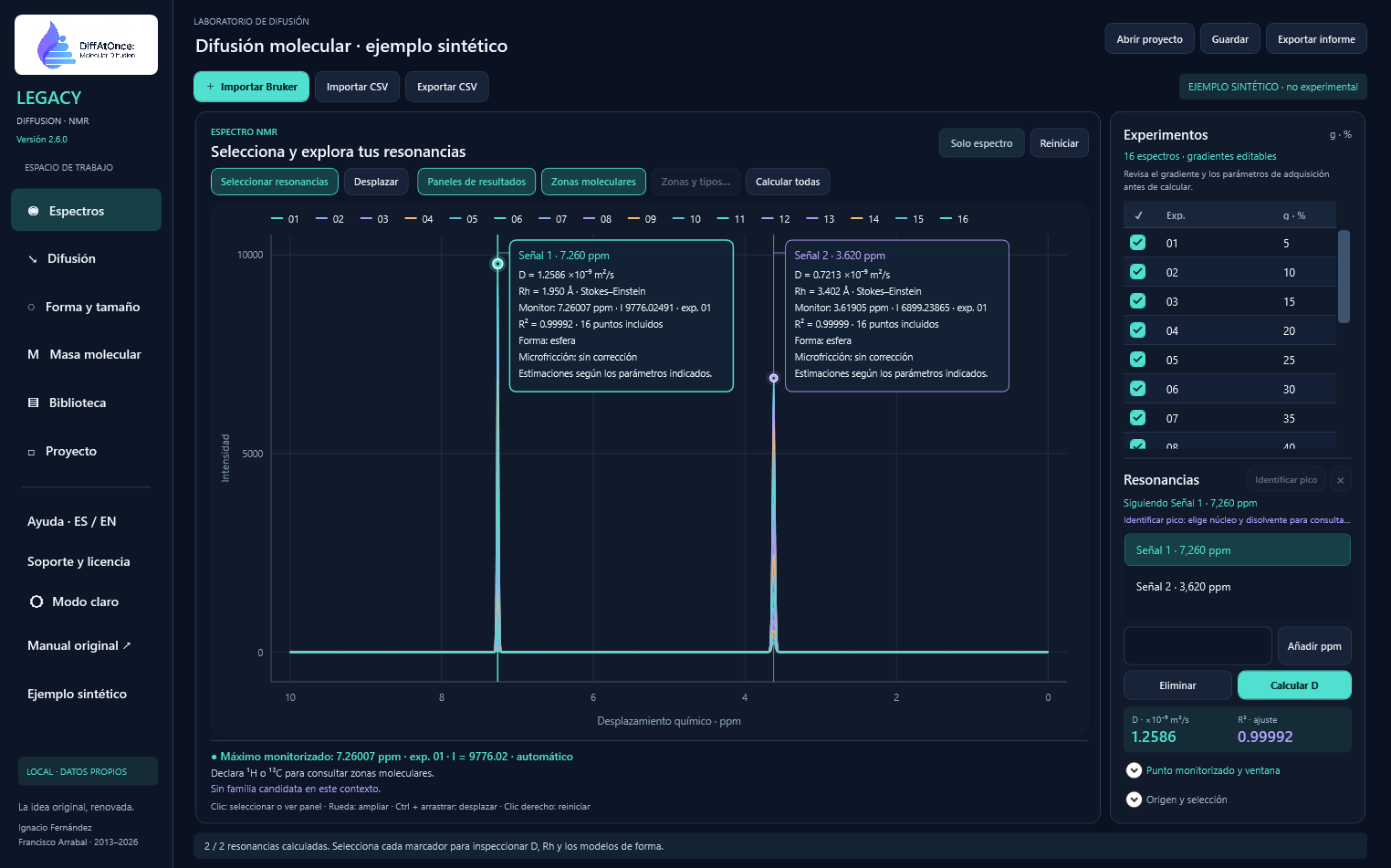Close the Identificar pico panel with the x
Viewport: 1391px width, 868px height.
(1340, 480)
